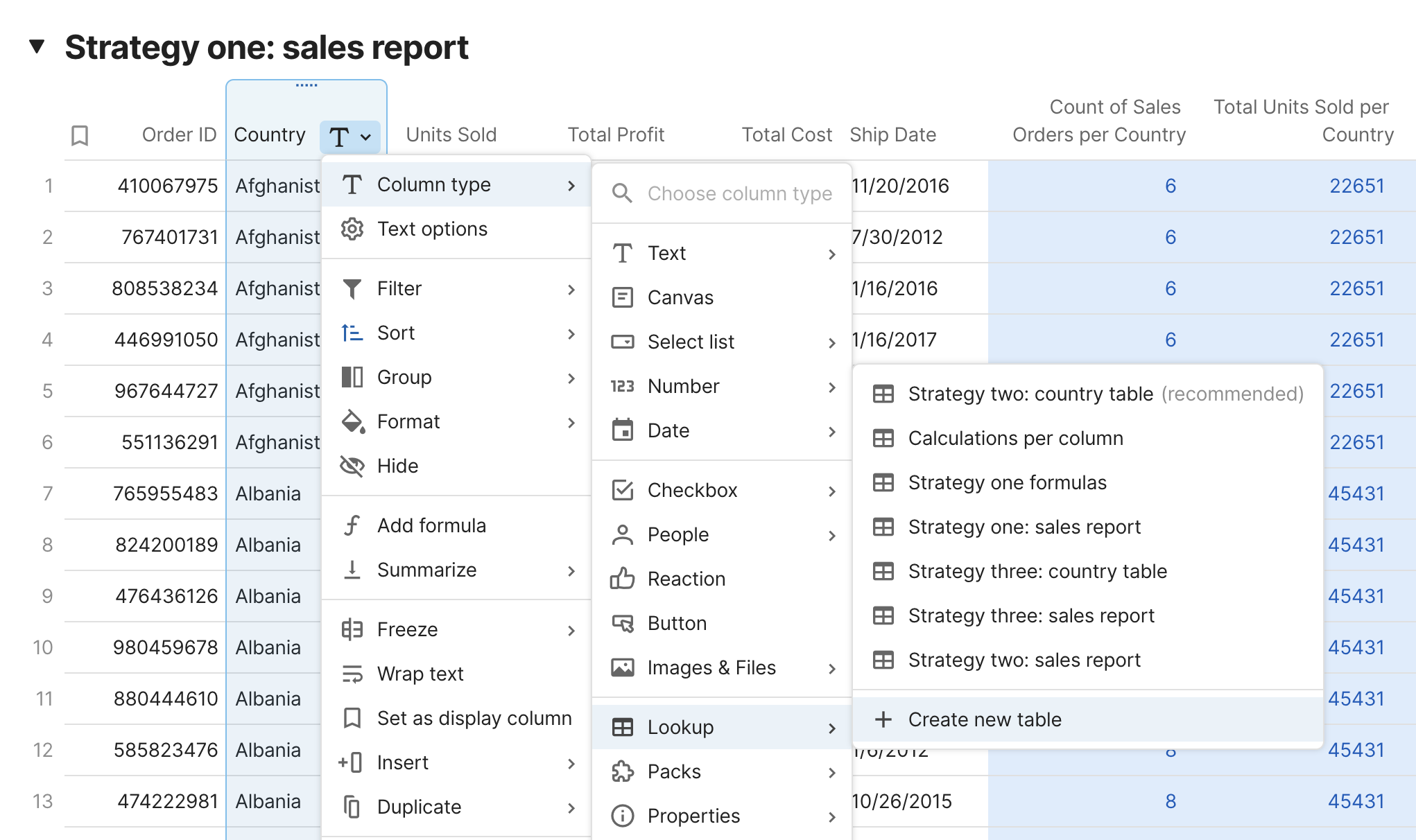Click the Filter funnel icon
This screenshot has height=840, width=1416.
click(x=352, y=288)
